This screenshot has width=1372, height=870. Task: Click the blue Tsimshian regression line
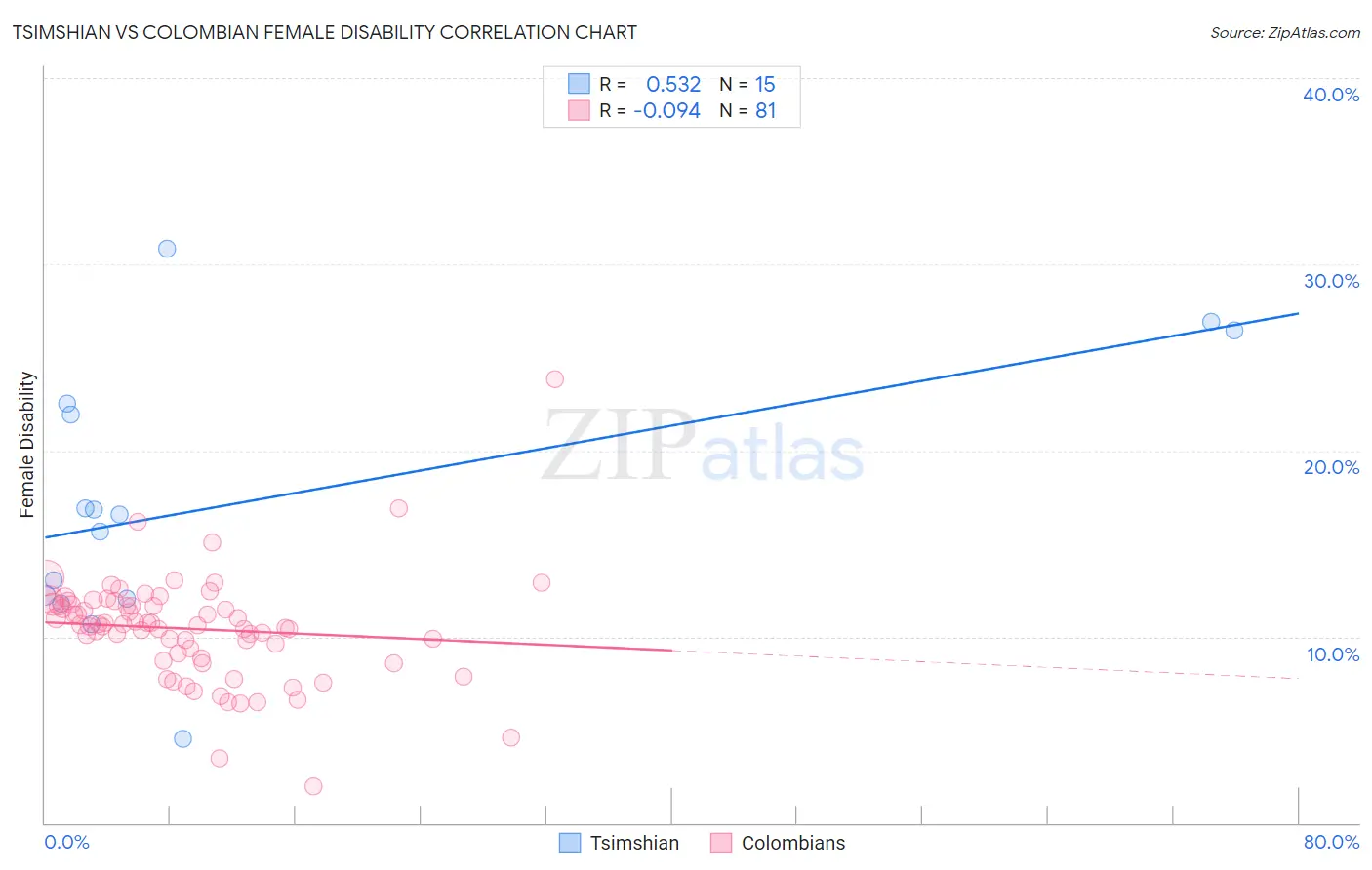(670, 425)
